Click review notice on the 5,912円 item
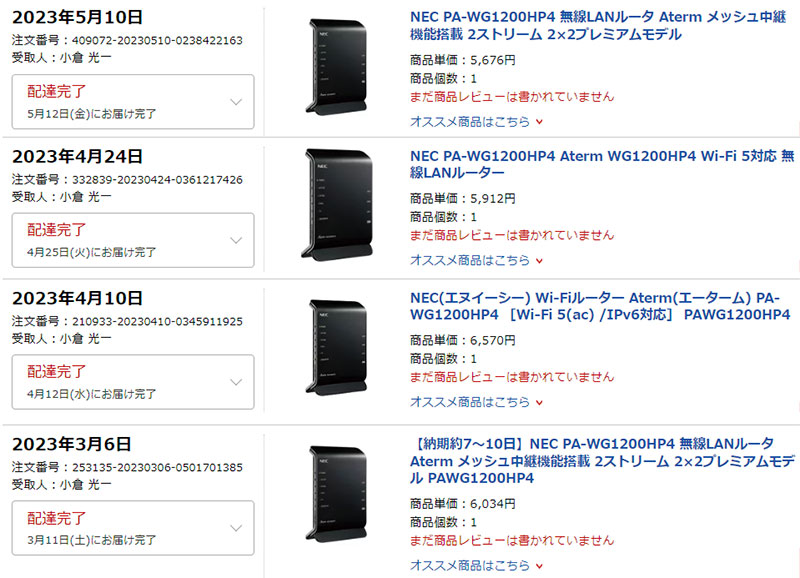Viewport: 800px width, 578px height. point(512,235)
